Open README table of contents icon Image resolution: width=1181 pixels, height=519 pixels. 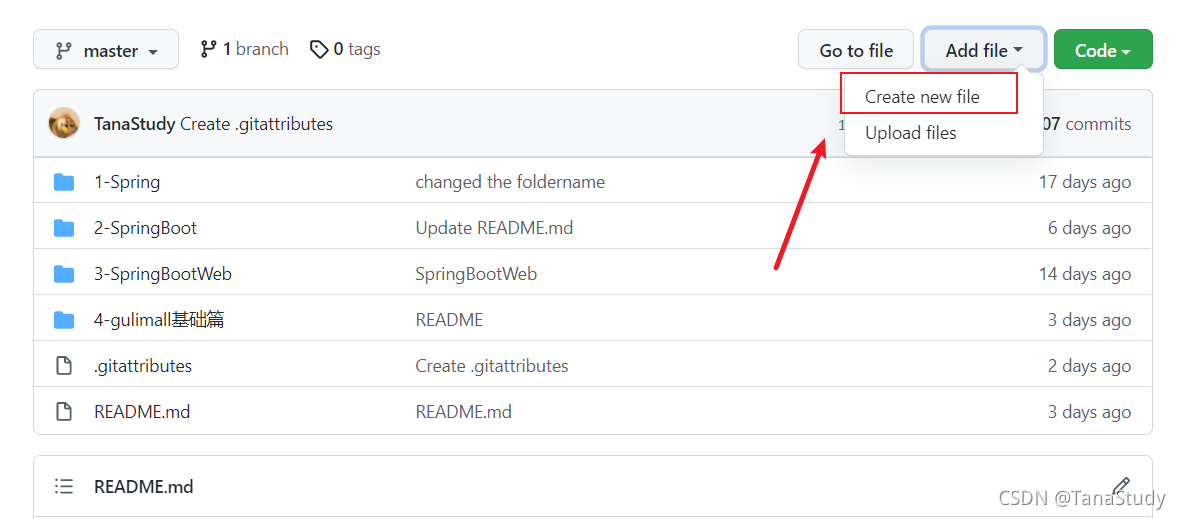(64, 487)
